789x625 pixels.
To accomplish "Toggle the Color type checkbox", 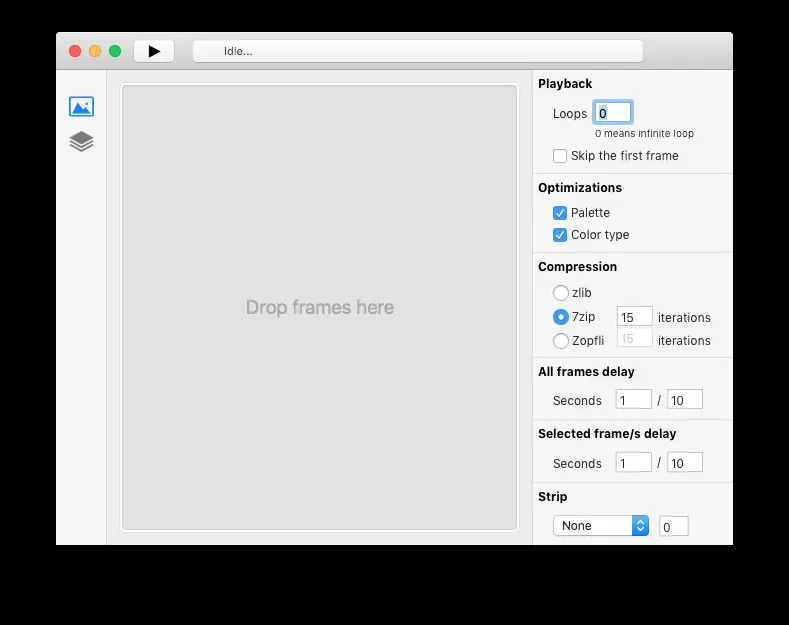I will pyautogui.click(x=560, y=235).
